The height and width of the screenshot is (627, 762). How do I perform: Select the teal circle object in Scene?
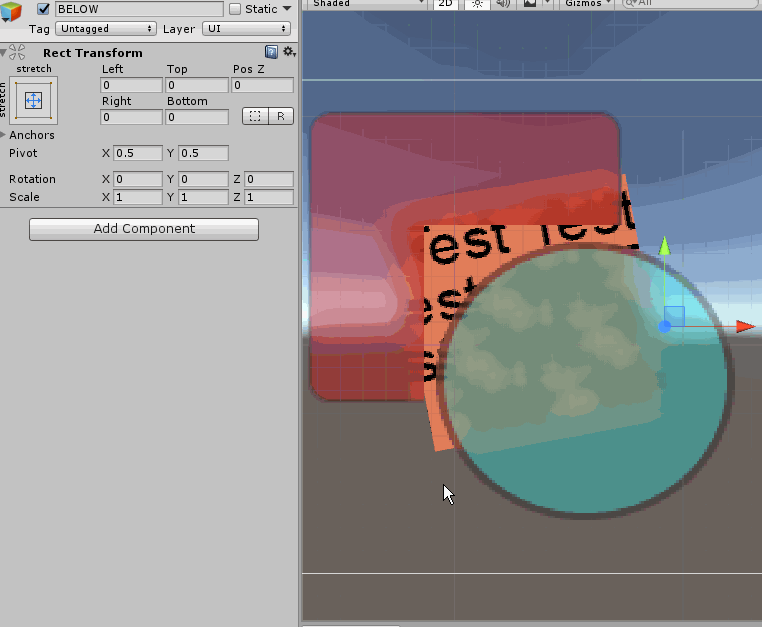[x=586, y=381]
